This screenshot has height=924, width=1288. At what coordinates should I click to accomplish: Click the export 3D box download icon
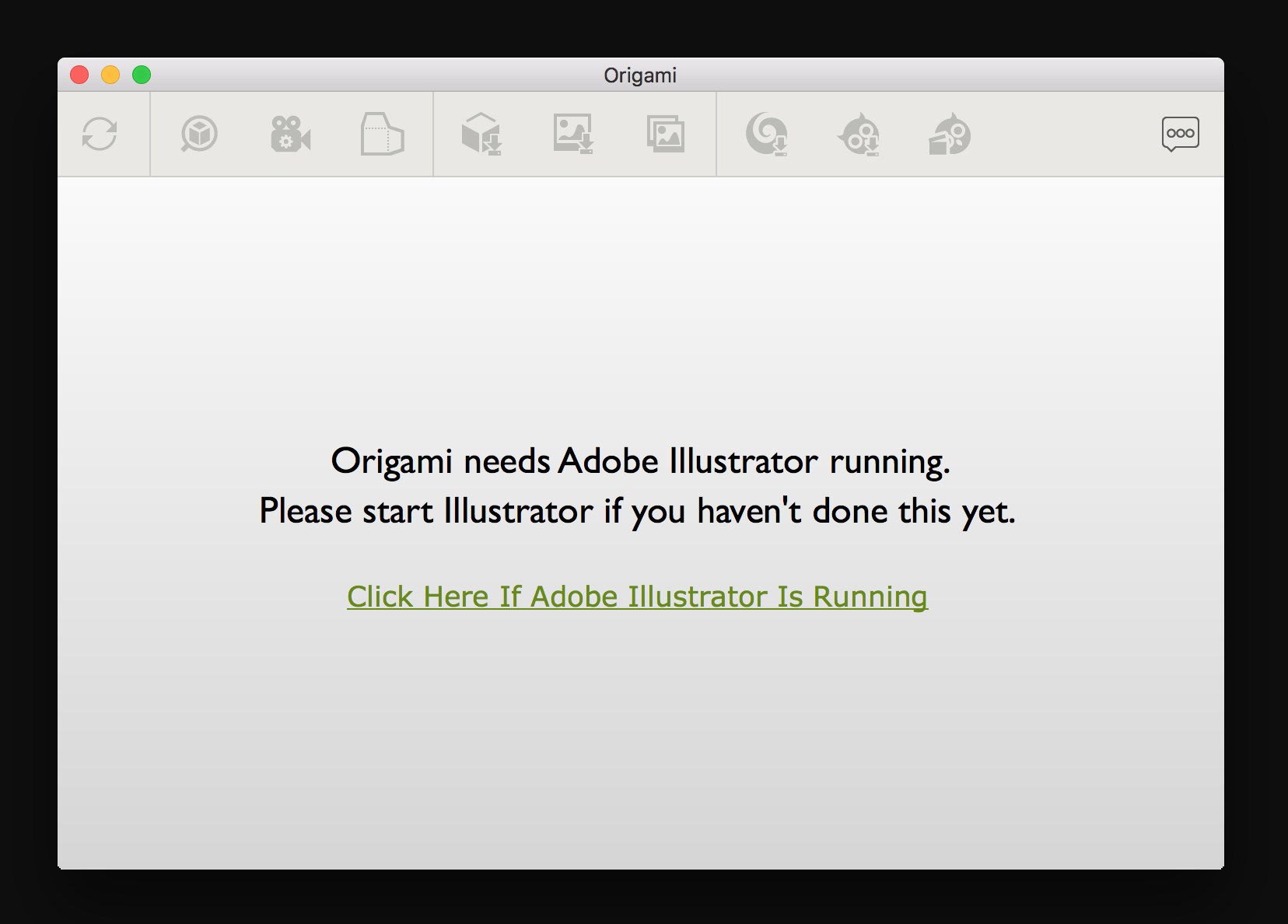pos(481,134)
